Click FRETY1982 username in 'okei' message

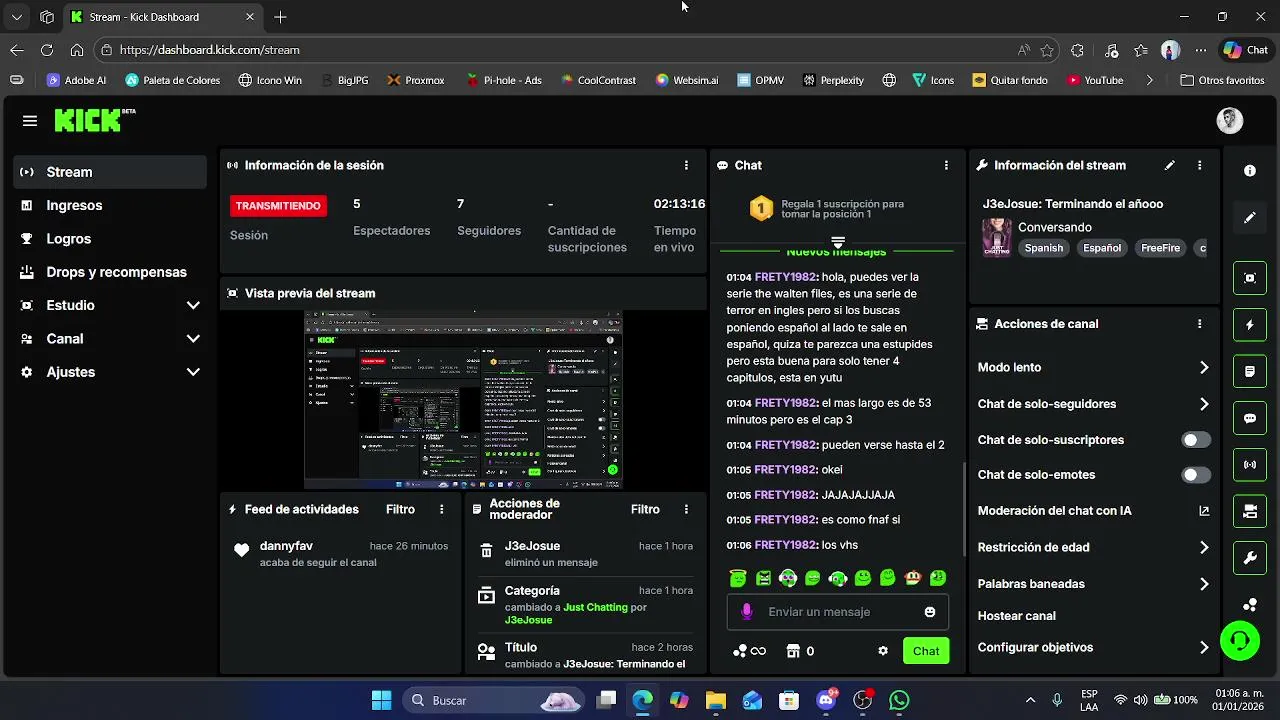[x=785, y=470]
